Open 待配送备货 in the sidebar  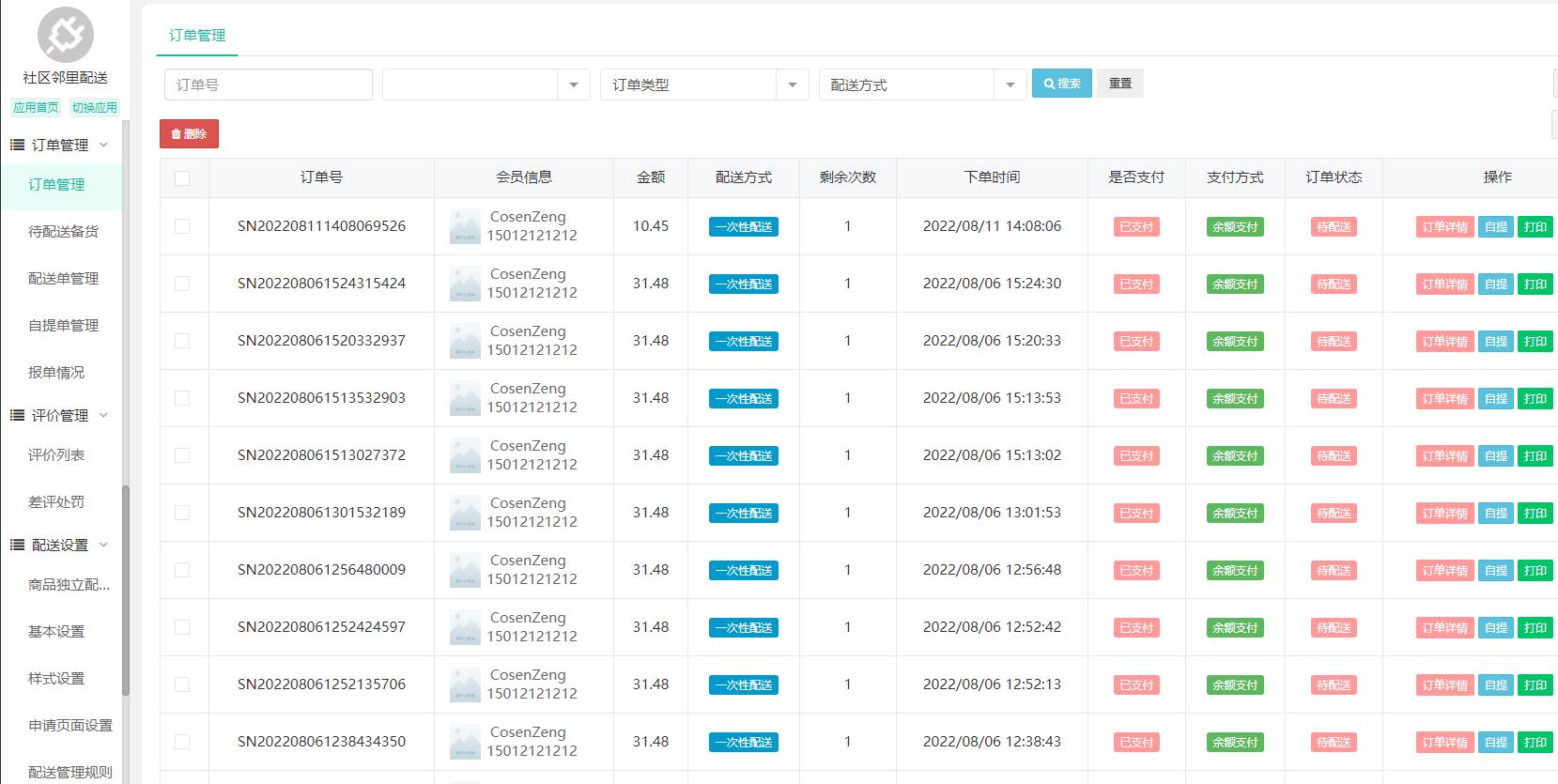[63, 232]
